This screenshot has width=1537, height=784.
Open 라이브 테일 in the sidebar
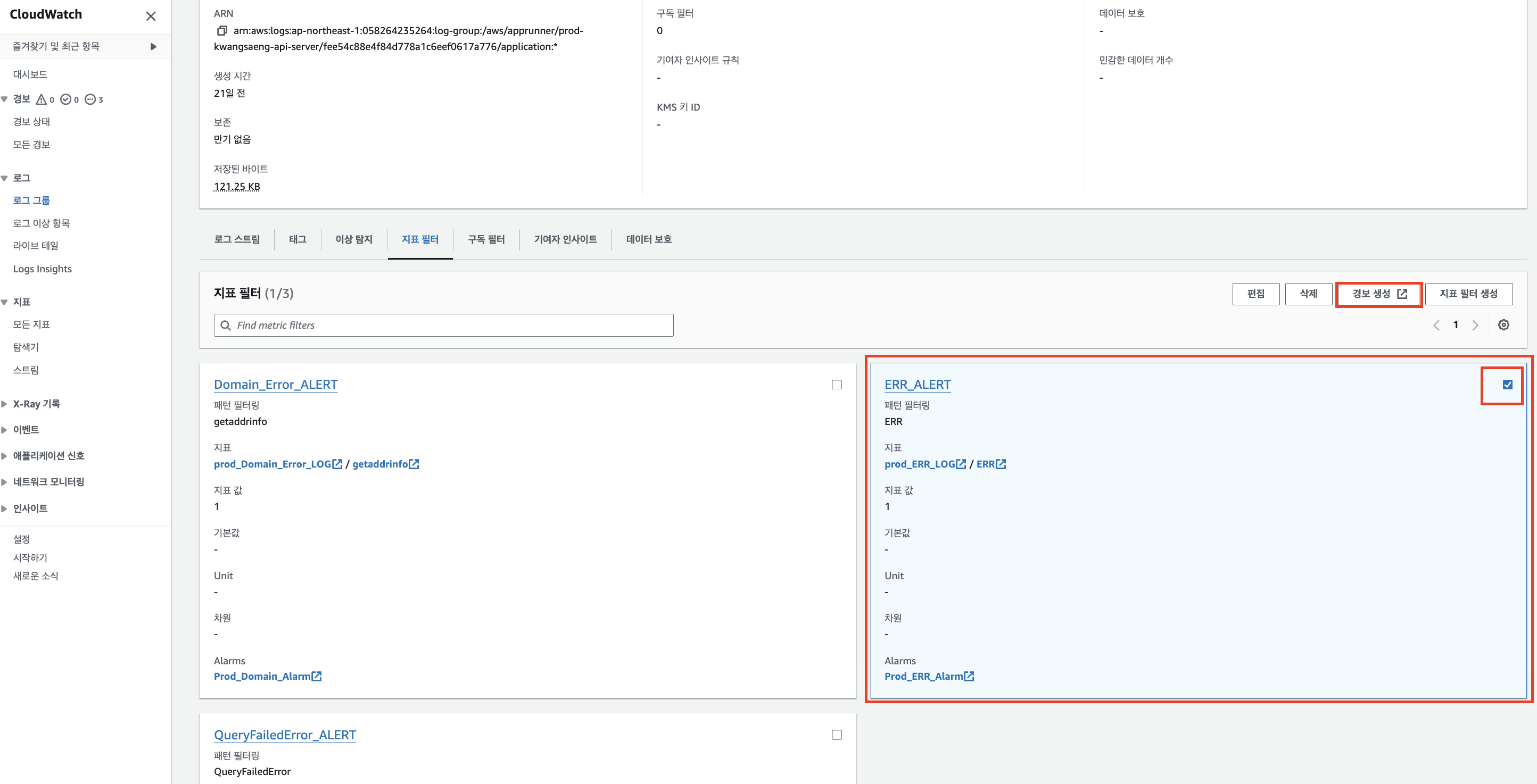tap(36, 245)
